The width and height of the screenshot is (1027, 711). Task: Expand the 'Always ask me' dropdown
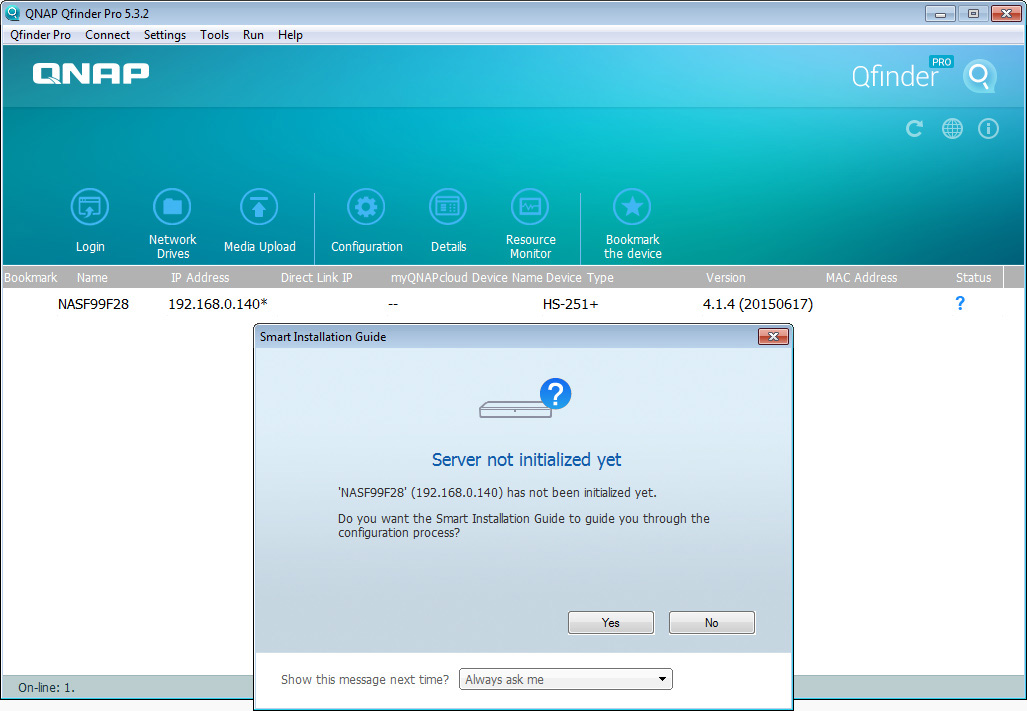click(x=566, y=679)
